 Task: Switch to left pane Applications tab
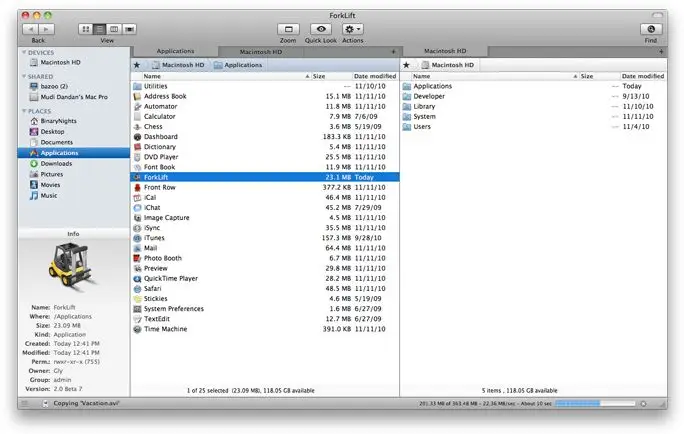click(175, 51)
